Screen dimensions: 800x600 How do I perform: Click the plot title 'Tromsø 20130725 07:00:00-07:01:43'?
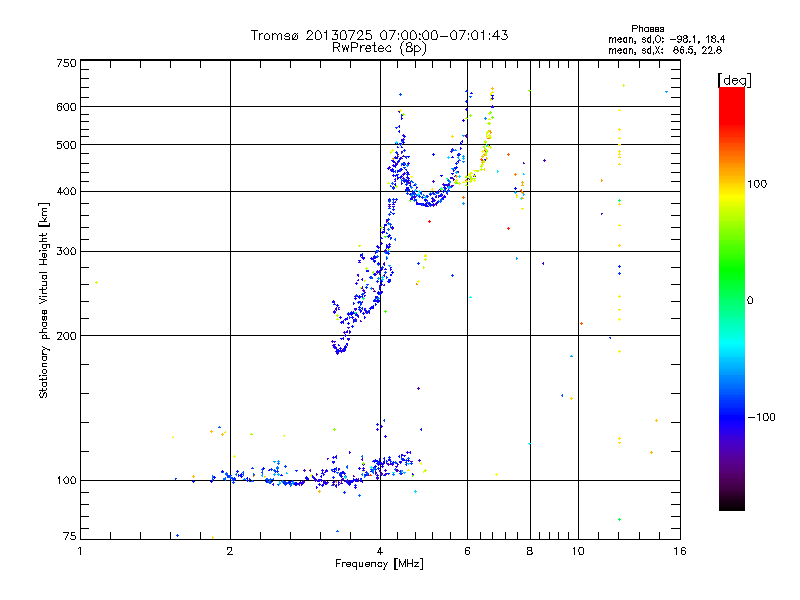(x=379, y=35)
